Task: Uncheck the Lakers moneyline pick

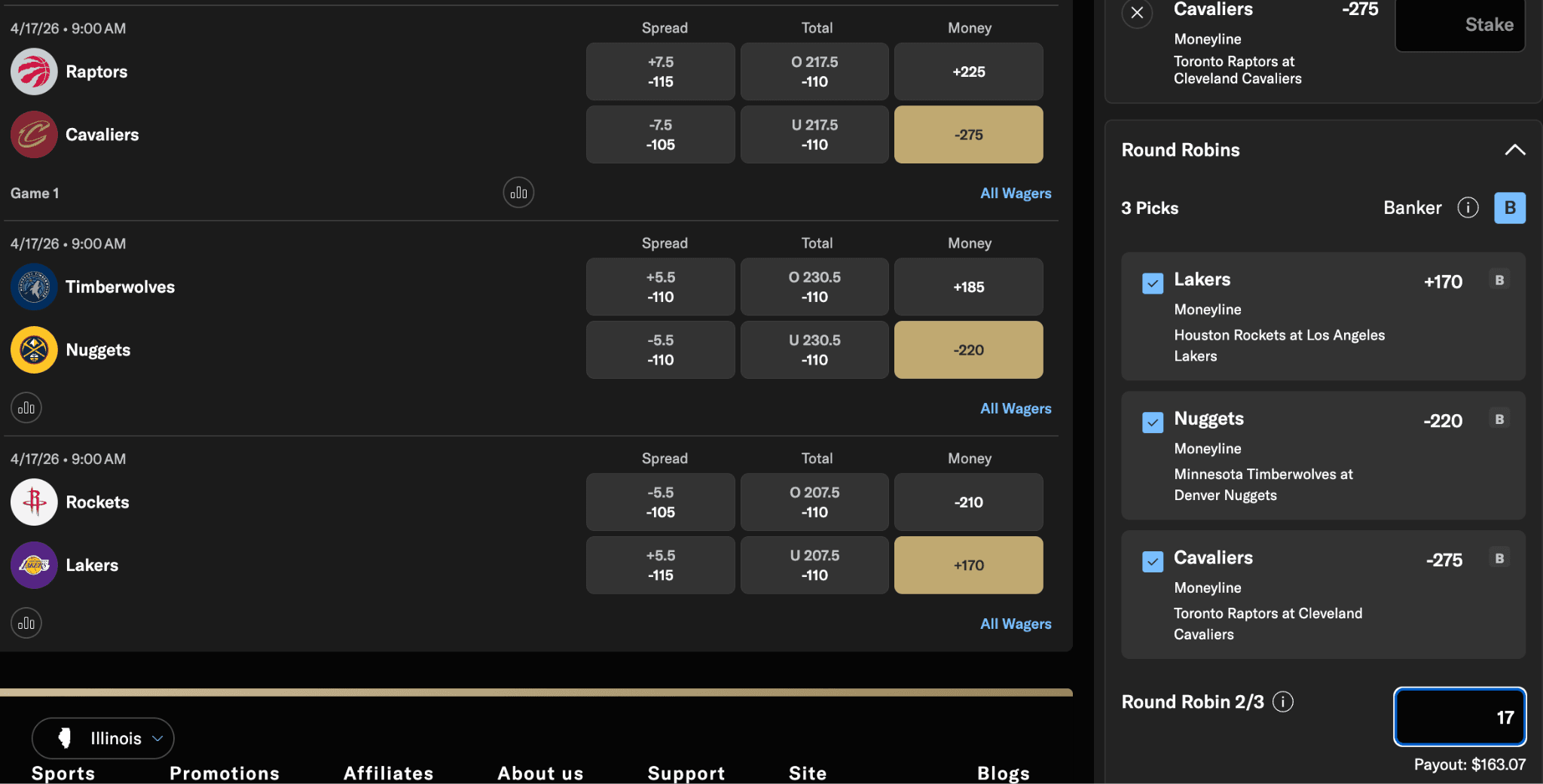Action: [1151, 283]
